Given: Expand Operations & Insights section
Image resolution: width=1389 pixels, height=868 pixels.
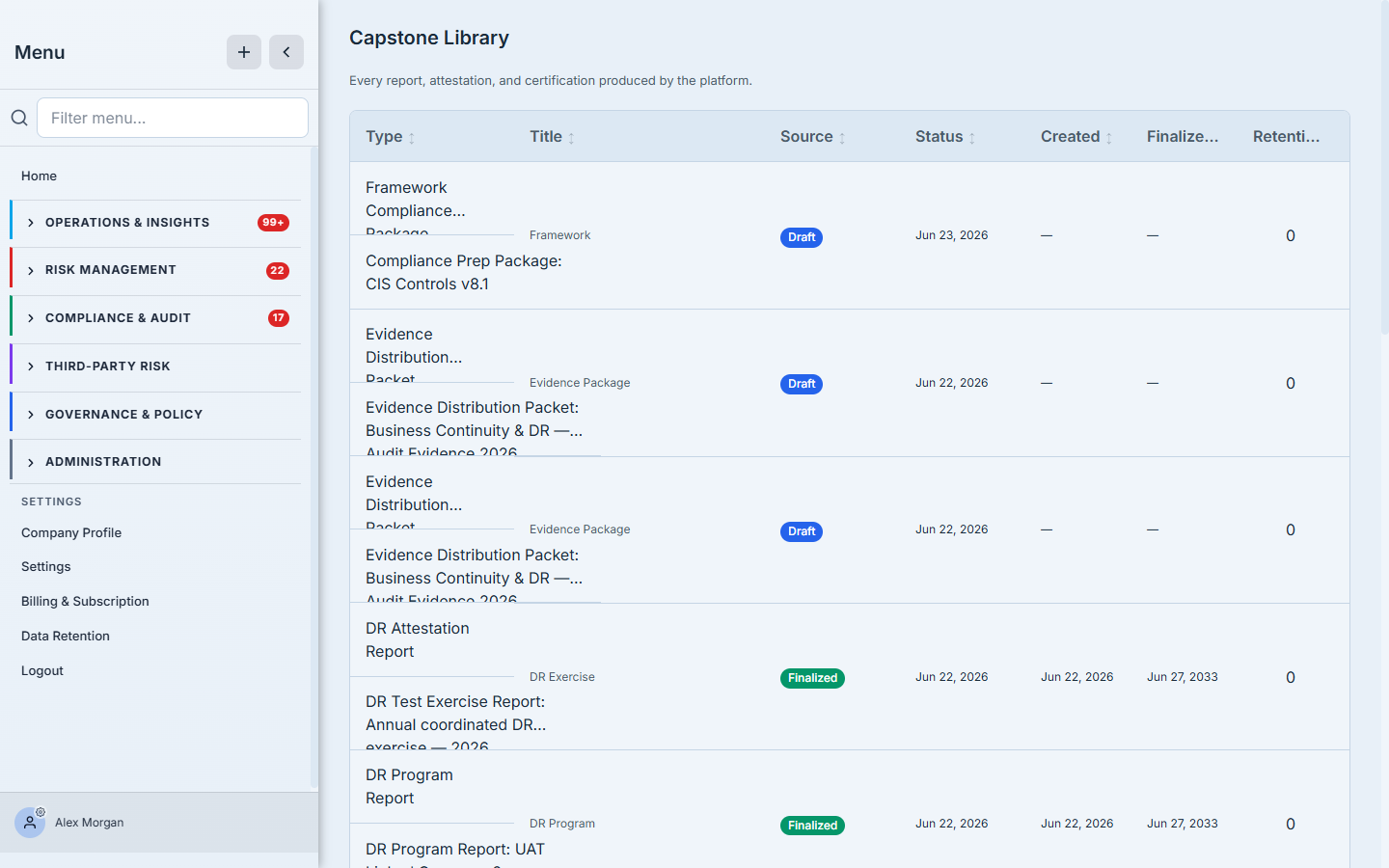Looking at the screenshot, I should 155,223.
